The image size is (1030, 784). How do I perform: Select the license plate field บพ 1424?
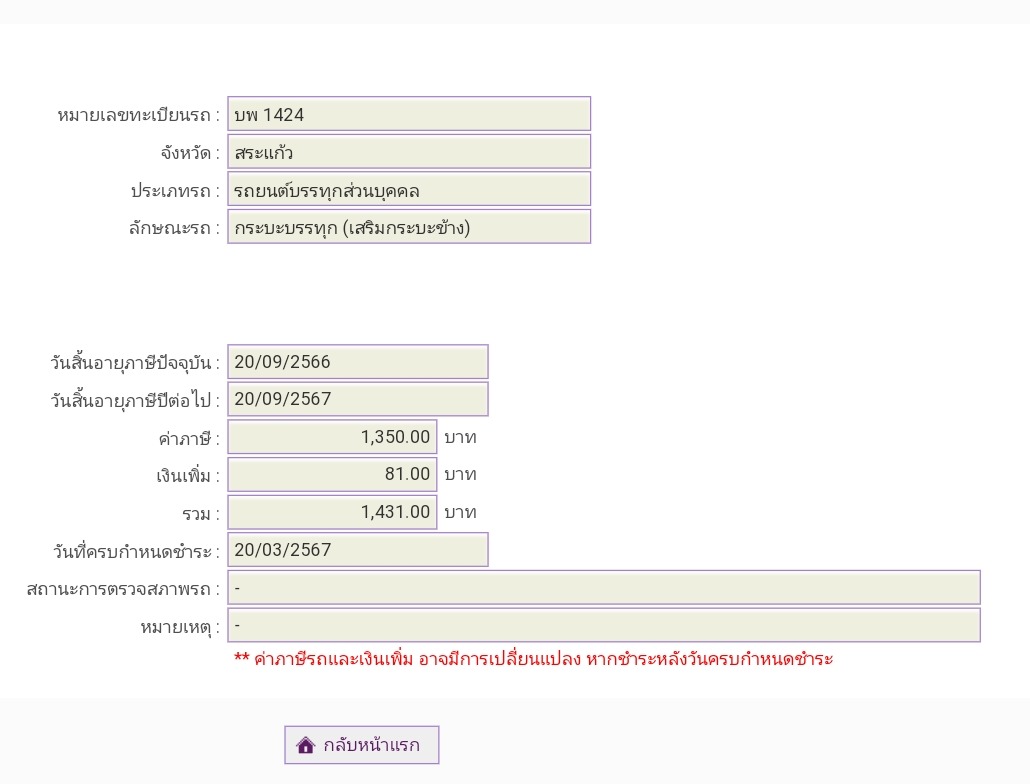coord(409,114)
